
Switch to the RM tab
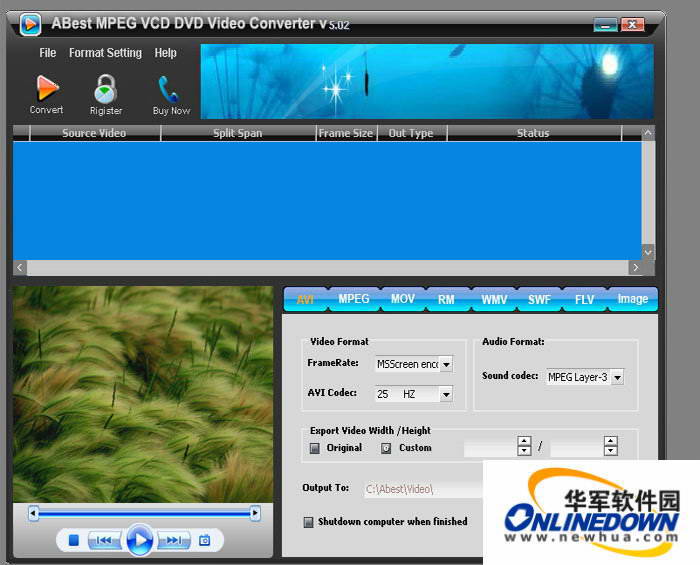pos(446,299)
